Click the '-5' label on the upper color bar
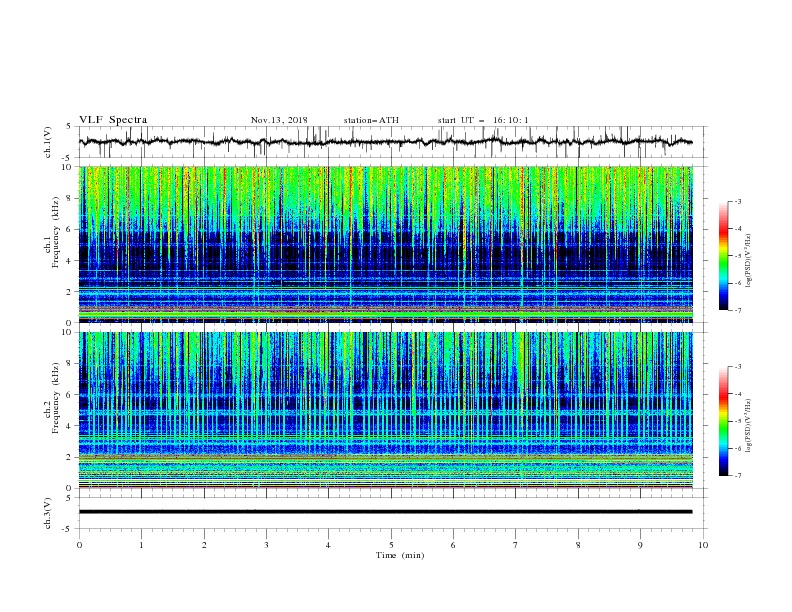The height and width of the screenshot is (612, 792). click(738, 256)
